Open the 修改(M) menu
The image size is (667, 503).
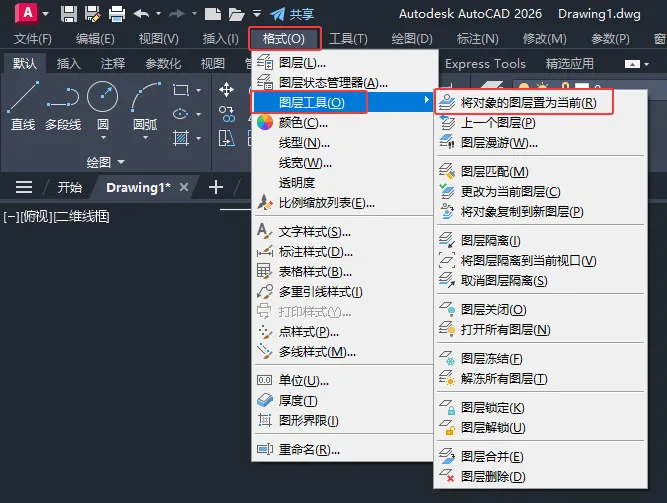[x=544, y=39]
